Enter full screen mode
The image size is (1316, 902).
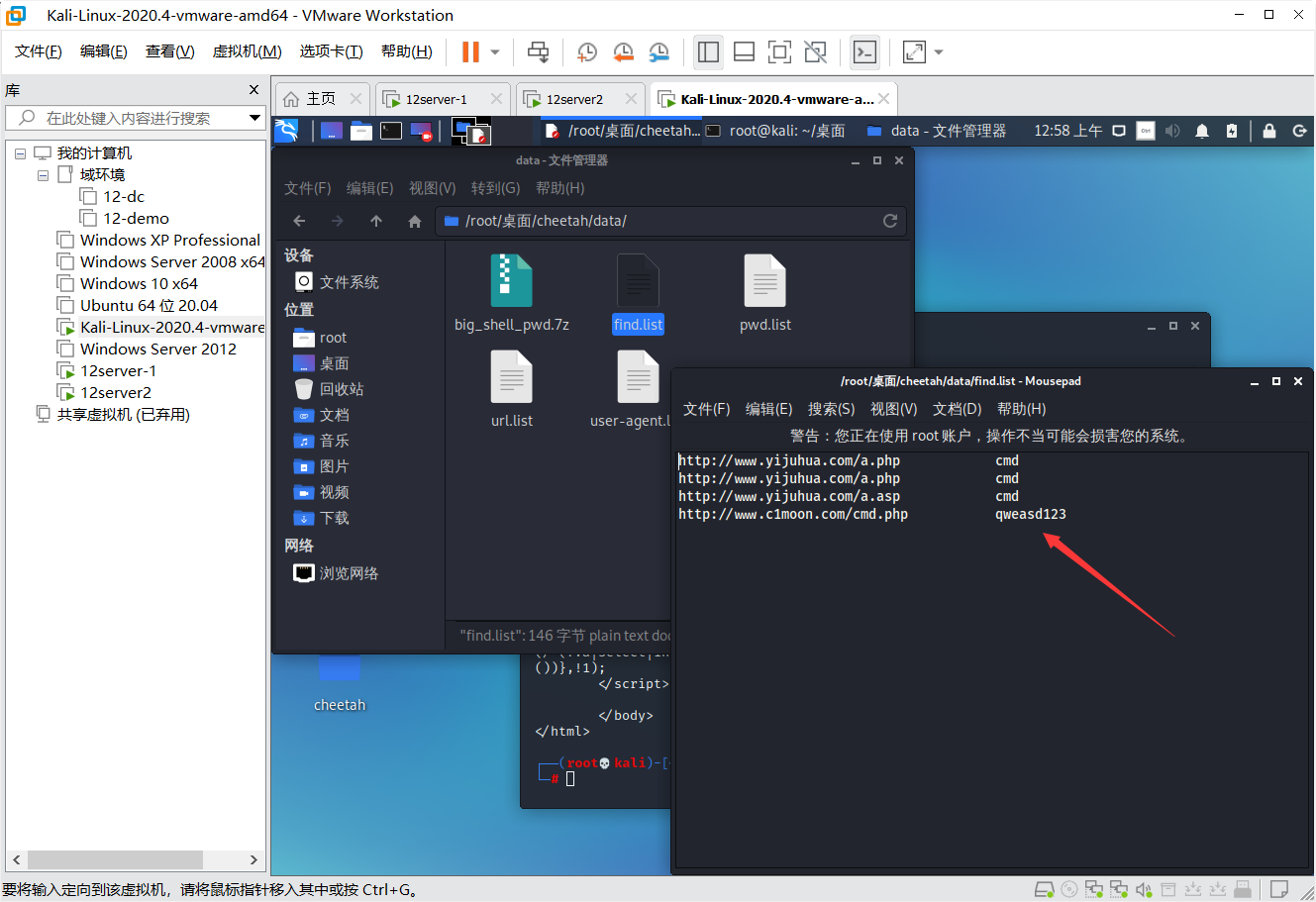pos(779,51)
